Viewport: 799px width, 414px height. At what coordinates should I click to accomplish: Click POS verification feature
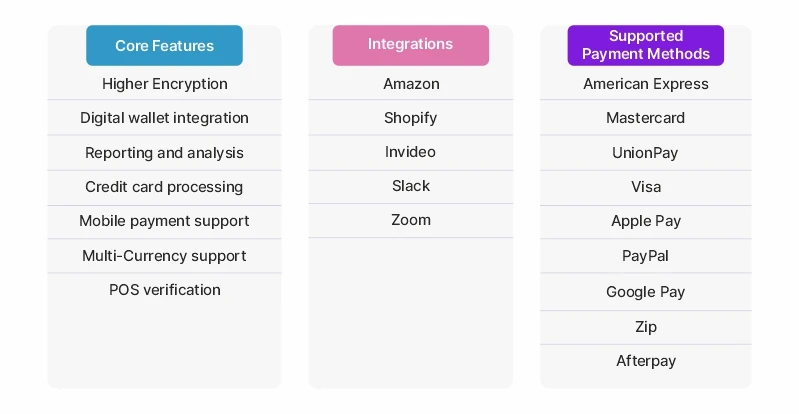[x=164, y=290]
